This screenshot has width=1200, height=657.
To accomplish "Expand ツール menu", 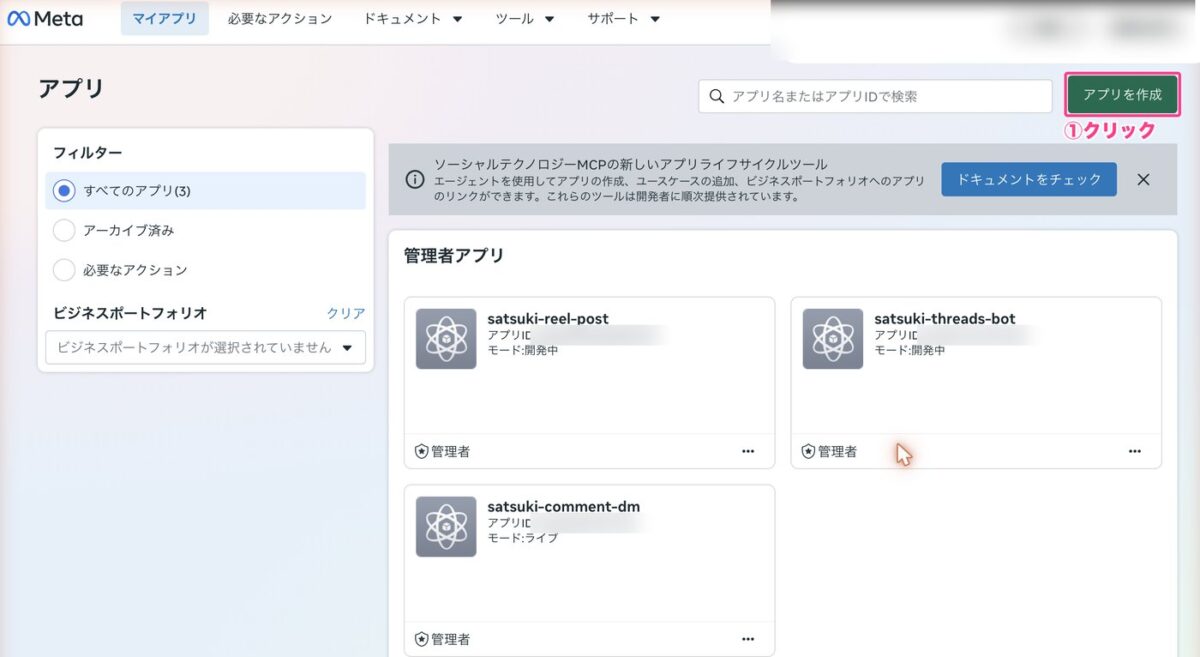I will [525, 19].
